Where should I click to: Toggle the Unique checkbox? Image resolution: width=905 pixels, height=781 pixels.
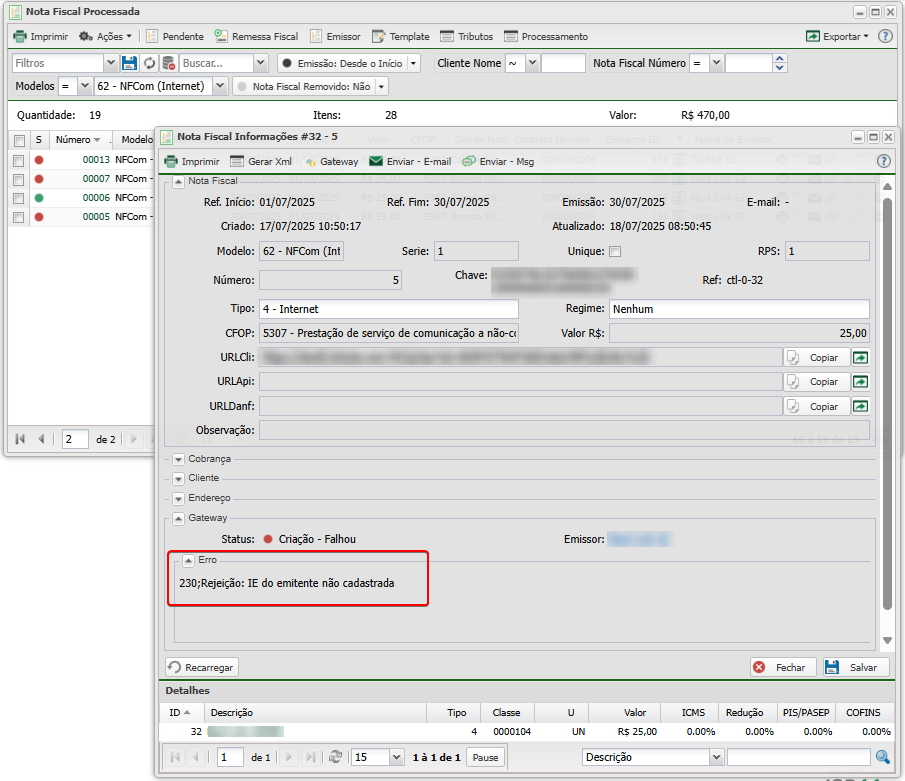pyautogui.click(x=615, y=251)
